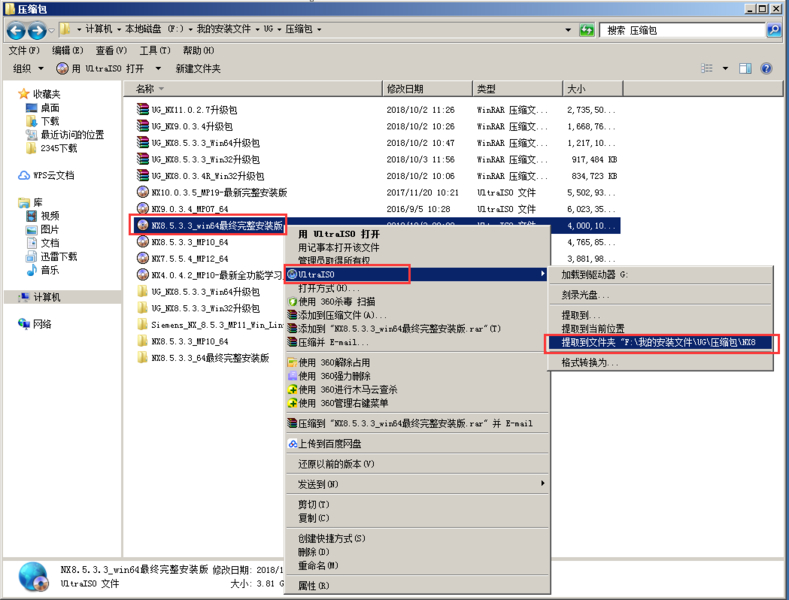Open recent pages dropdown next to forward arrow

point(51,31)
